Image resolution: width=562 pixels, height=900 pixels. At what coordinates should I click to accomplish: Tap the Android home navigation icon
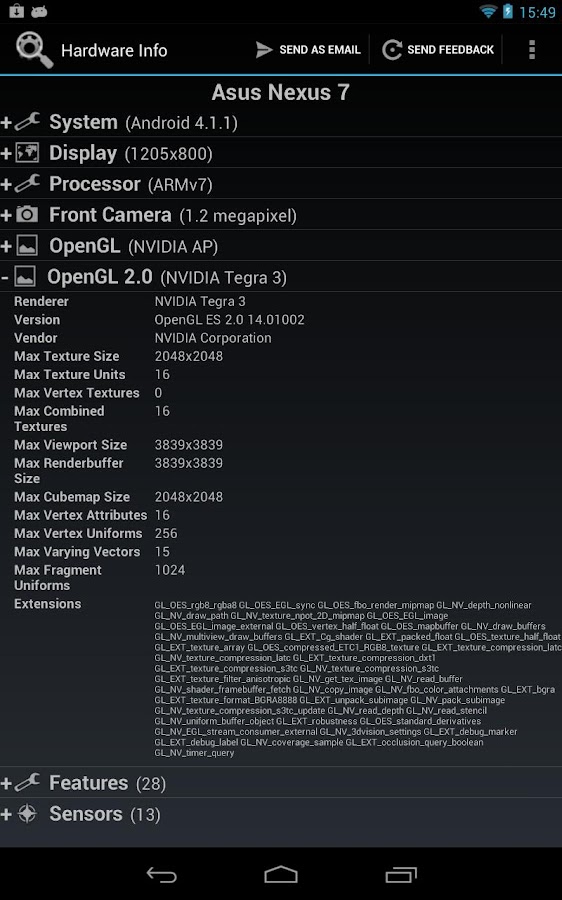coord(281,874)
